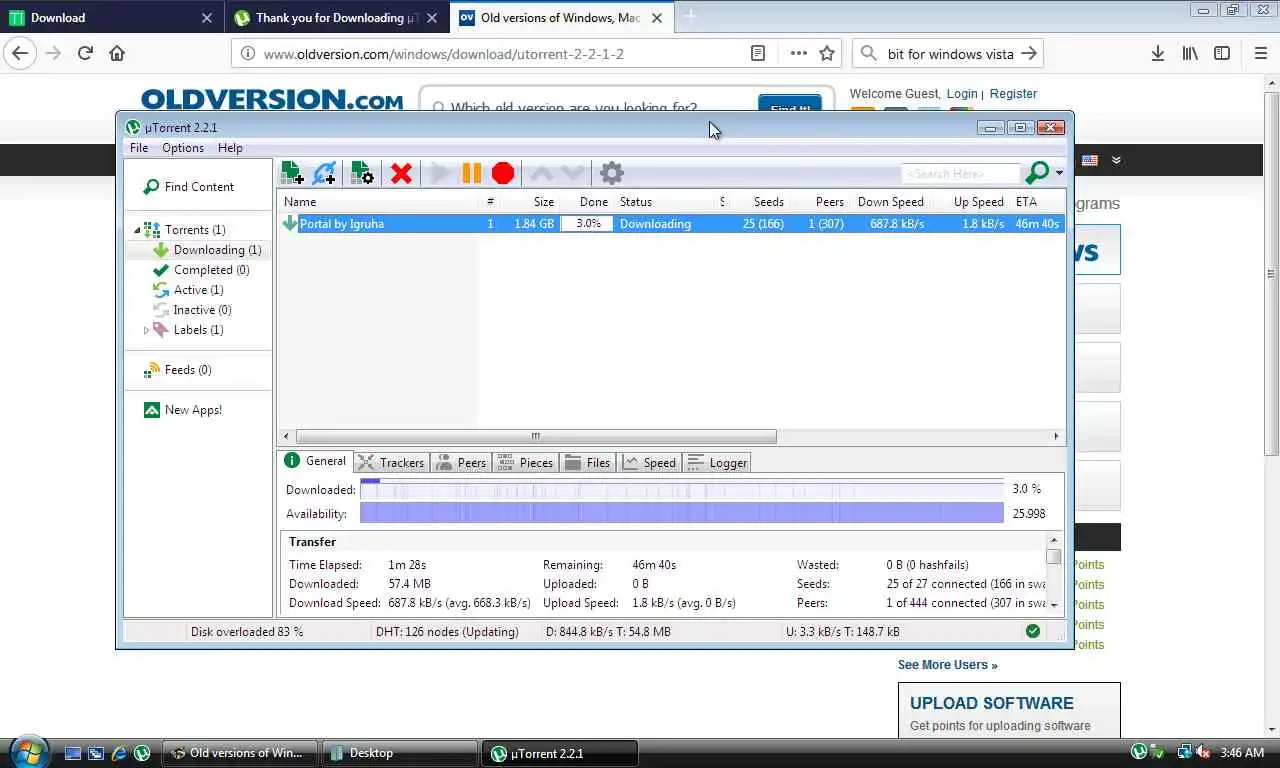The width and height of the screenshot is (1280, 768).
Task: Click the Downloaded pieces progress bar
Action: pyautogui.click(x=681, y=489)
